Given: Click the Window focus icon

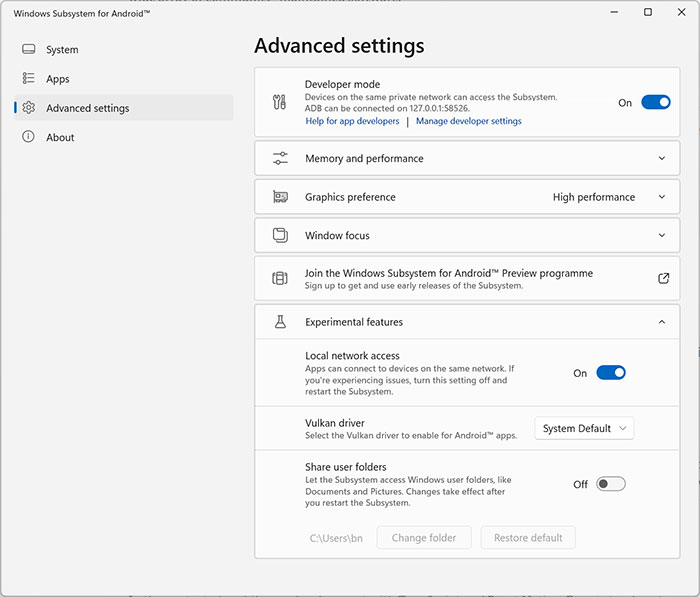Looking at the screenshot, I should click(x=280, y=236).
